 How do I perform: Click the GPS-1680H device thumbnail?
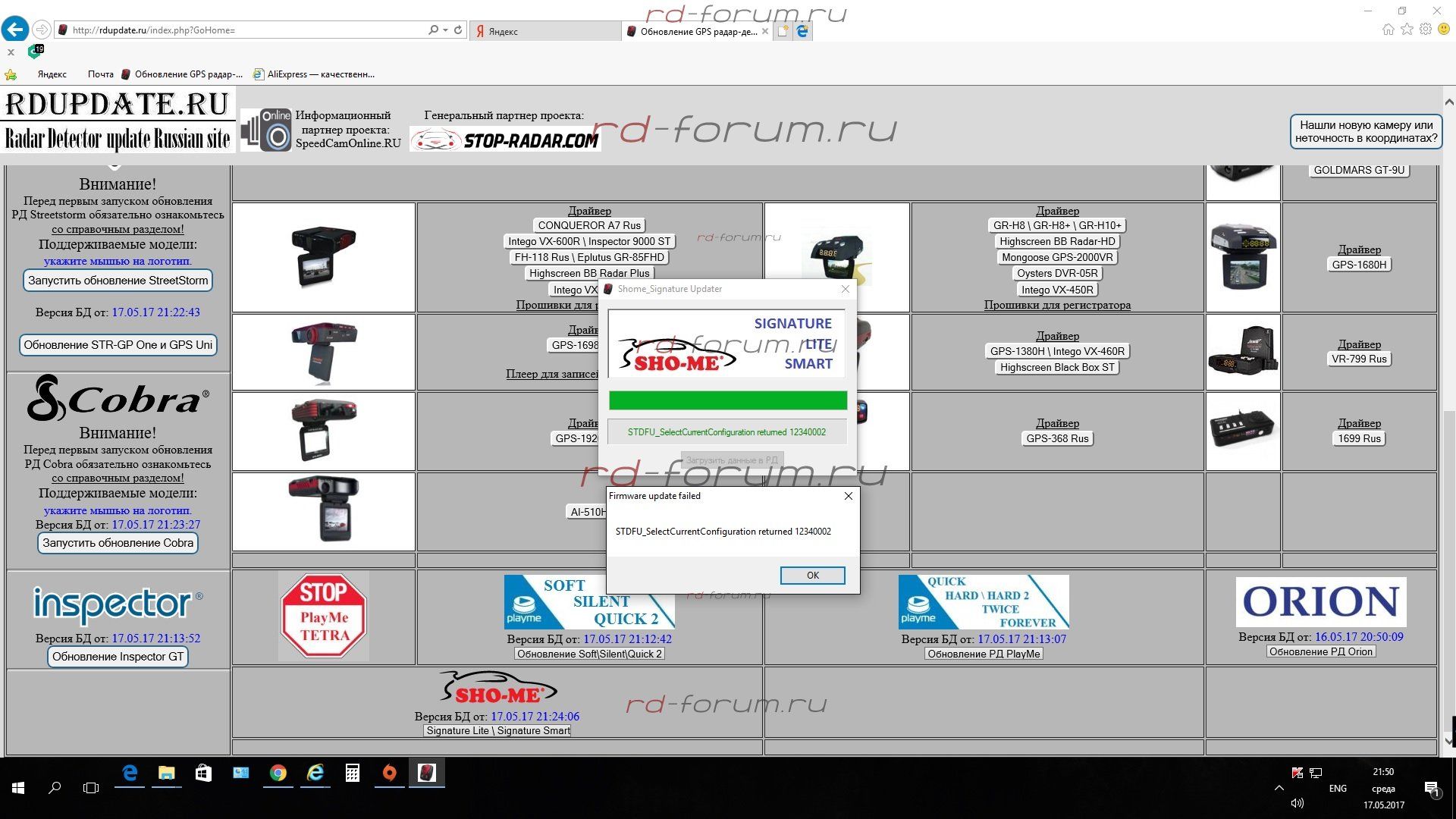(x=1243, y=256)
